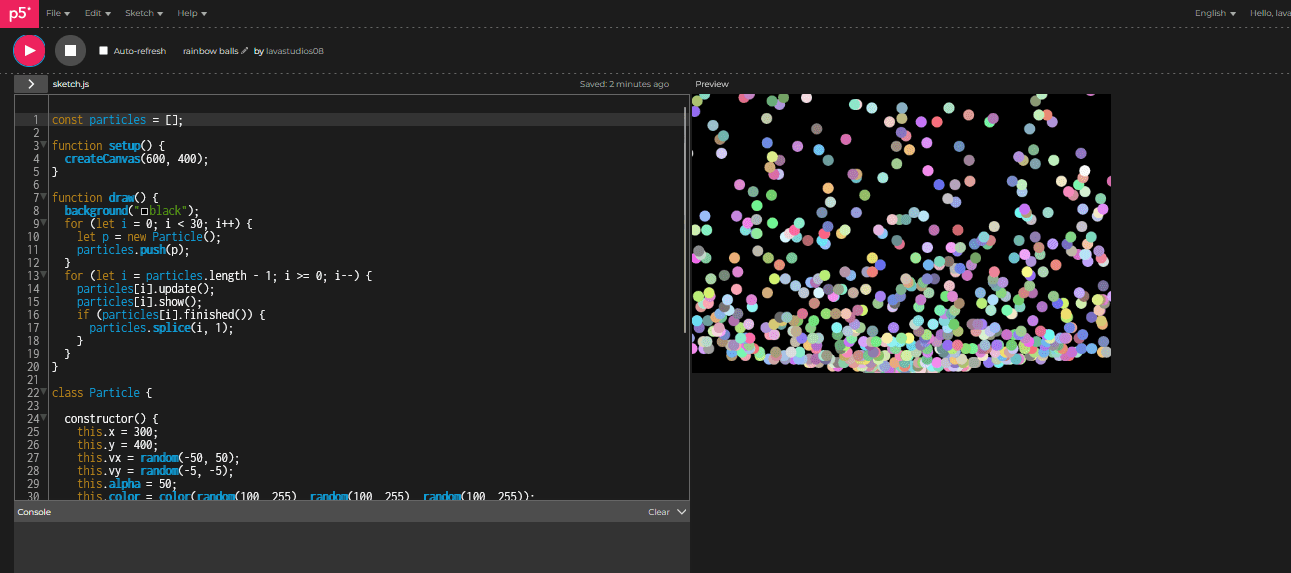The image size is (1291, 573).
Task: Run the sketch with the Play button
Action: [x=29, y=50]
